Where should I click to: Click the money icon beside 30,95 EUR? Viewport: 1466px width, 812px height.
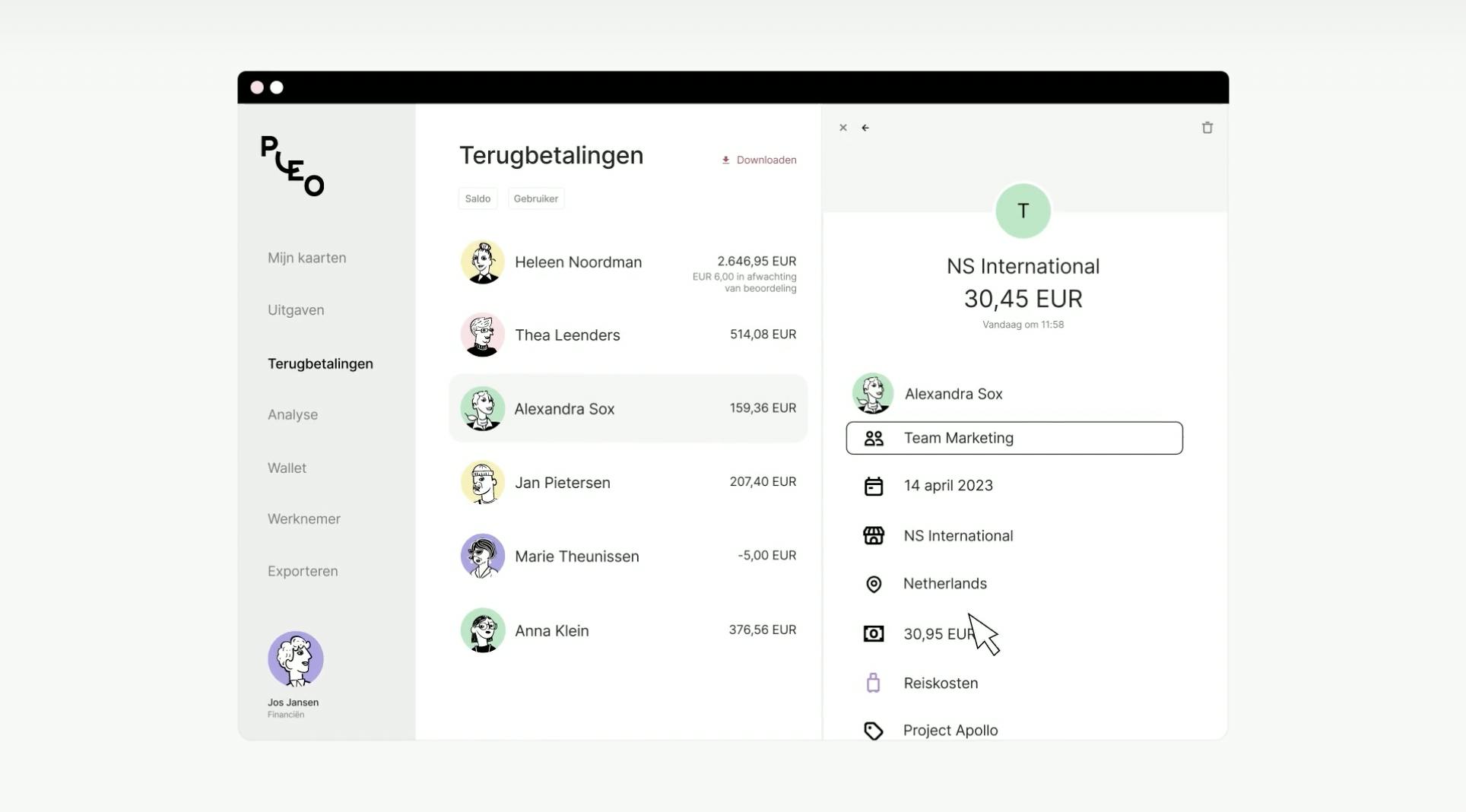pos(874,634)
